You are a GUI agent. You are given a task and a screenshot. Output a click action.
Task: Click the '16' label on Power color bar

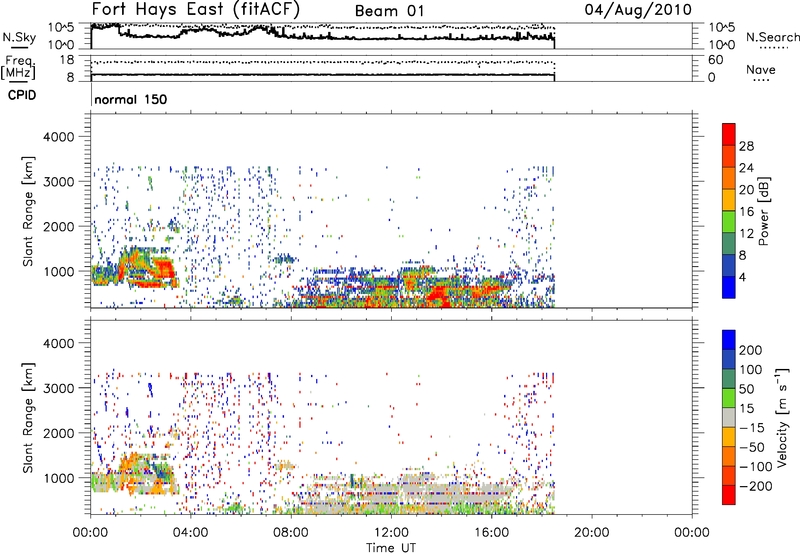tap(746, 212)
